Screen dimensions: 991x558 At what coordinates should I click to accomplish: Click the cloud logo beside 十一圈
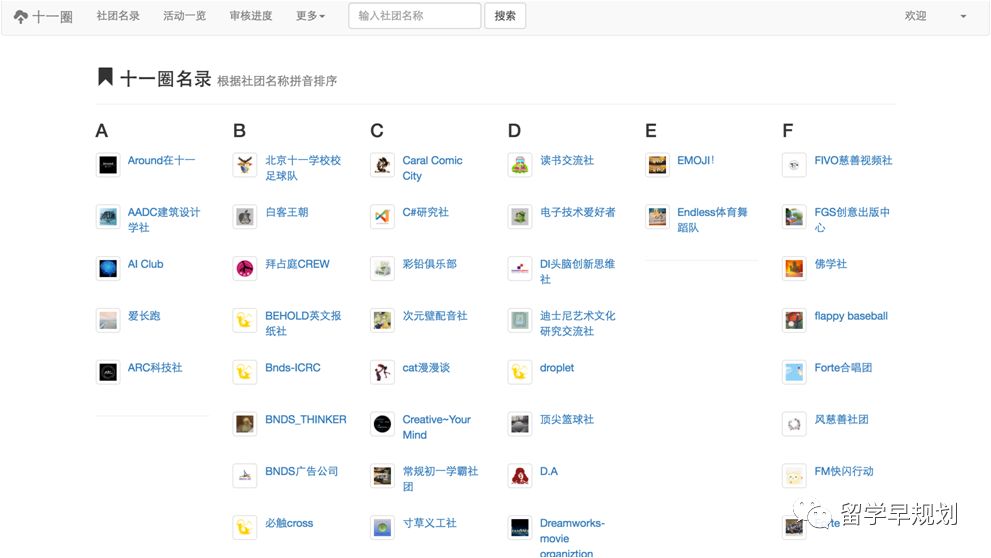click(21, 16)
